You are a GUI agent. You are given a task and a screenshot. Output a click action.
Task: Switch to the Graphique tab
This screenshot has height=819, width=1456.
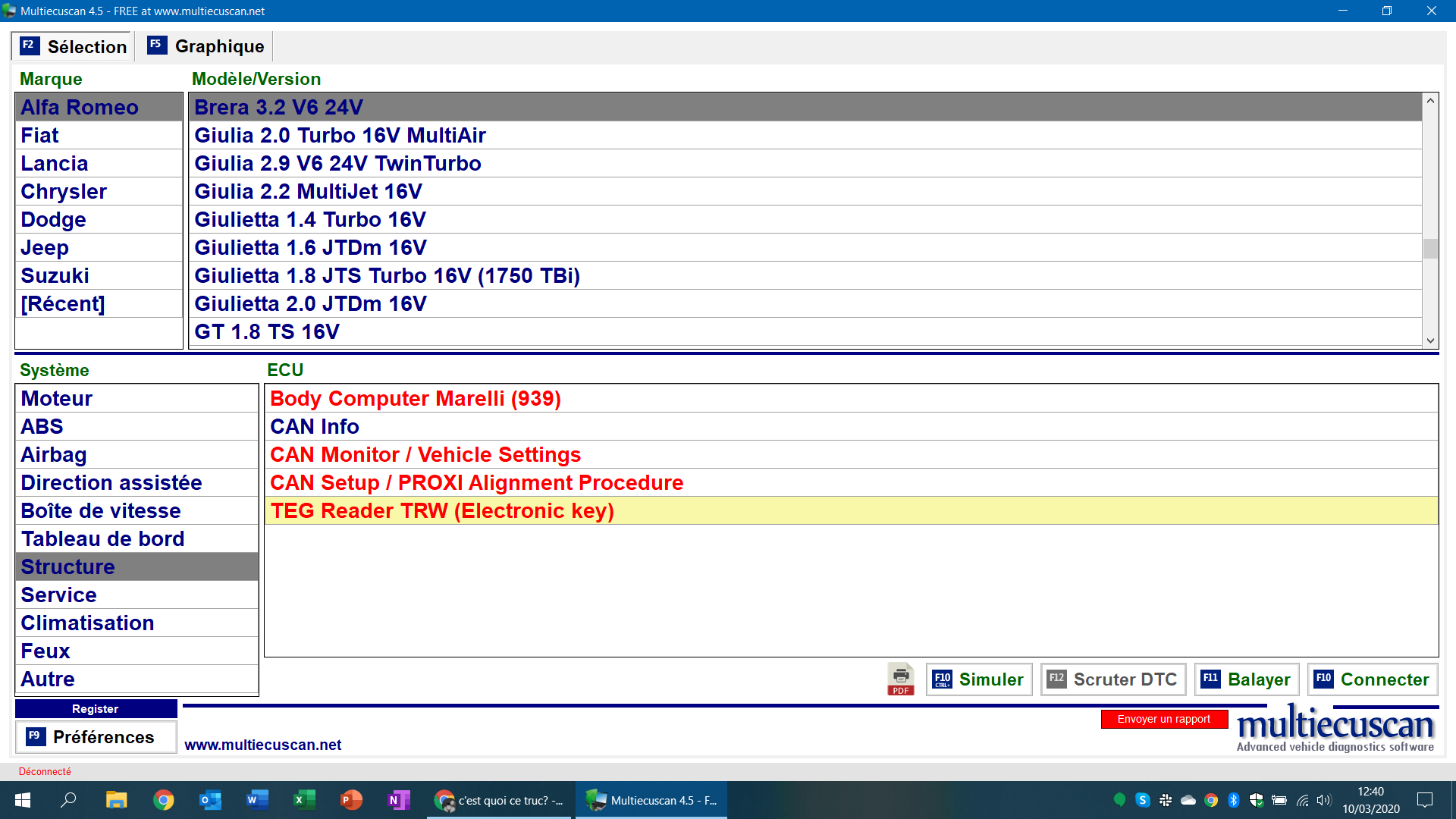[x=206, y=46]
